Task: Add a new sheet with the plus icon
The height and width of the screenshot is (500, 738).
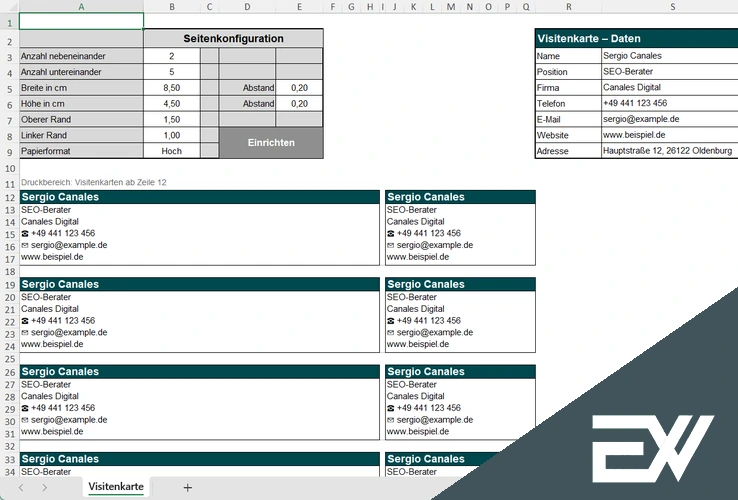Action: click(187, 487)
